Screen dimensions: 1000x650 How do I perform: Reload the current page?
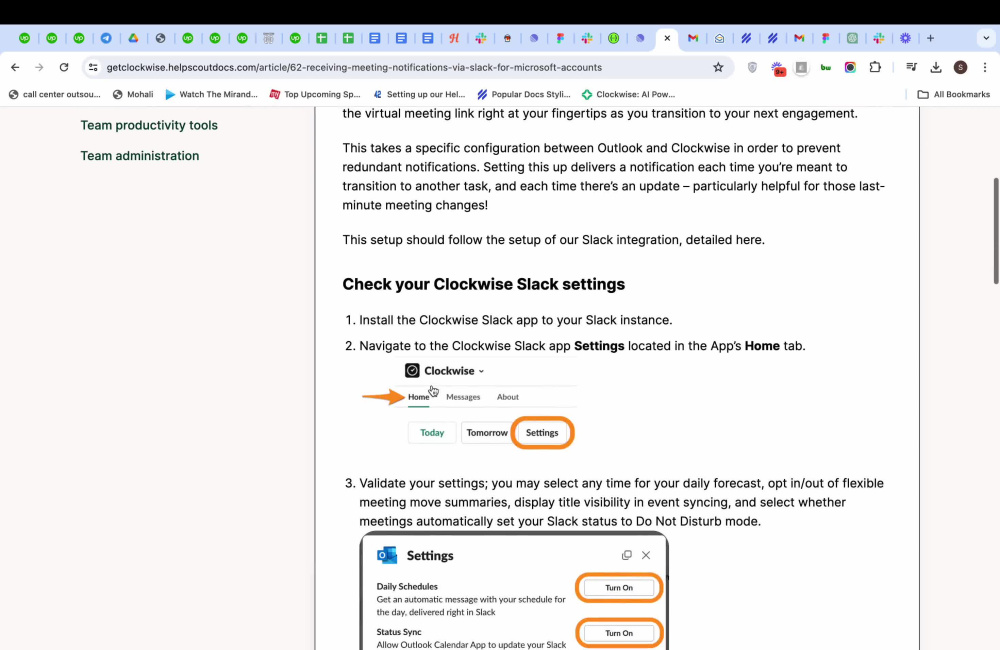[63, 69]
